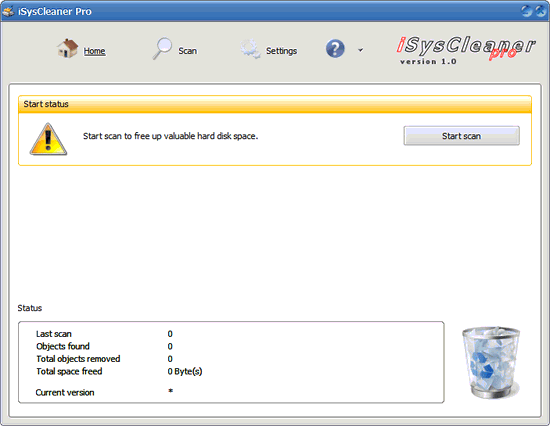Close the iSysCleaner Pro window
Screen dimensions: 550x426
pos(541,11)
